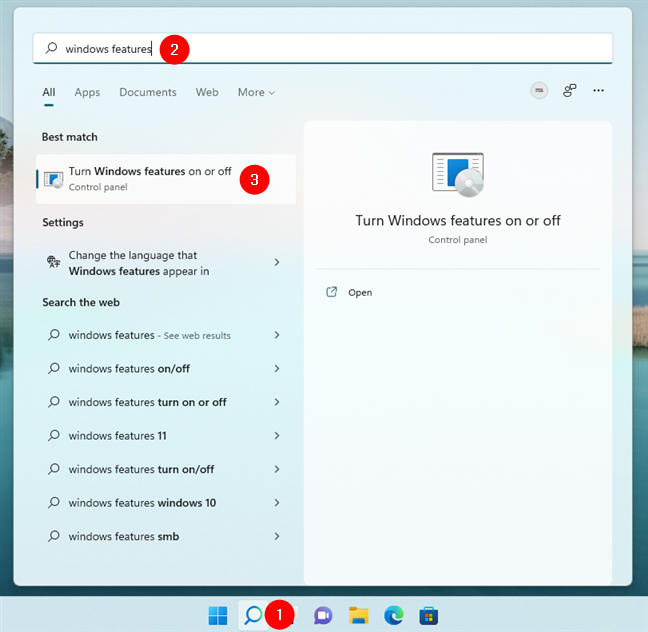Select 'windows features turn on or off' suggestion
The image size is (648, 632).
pos(164,402)
